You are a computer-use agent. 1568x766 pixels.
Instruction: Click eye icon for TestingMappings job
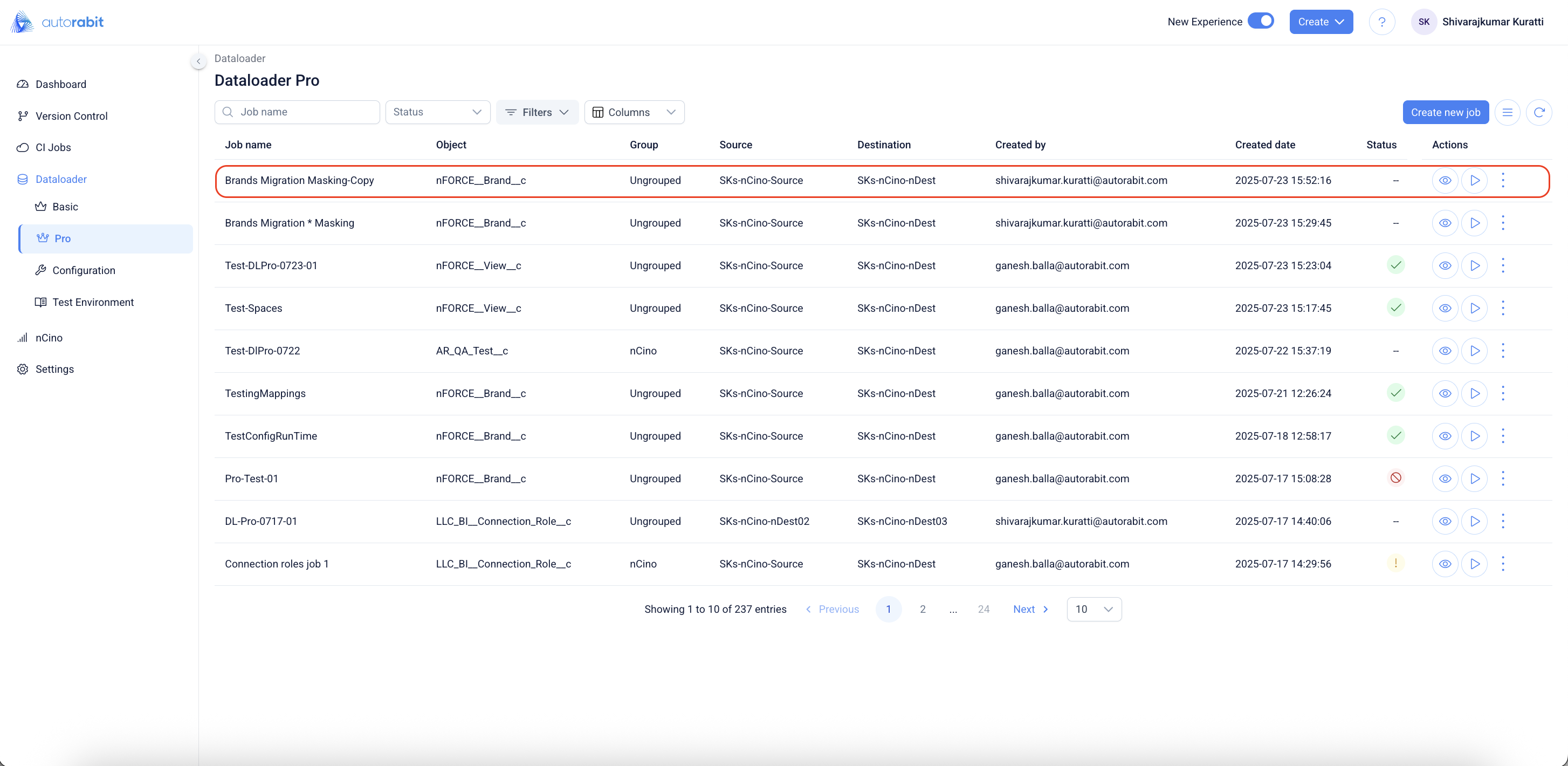(x=1445, y=393)
